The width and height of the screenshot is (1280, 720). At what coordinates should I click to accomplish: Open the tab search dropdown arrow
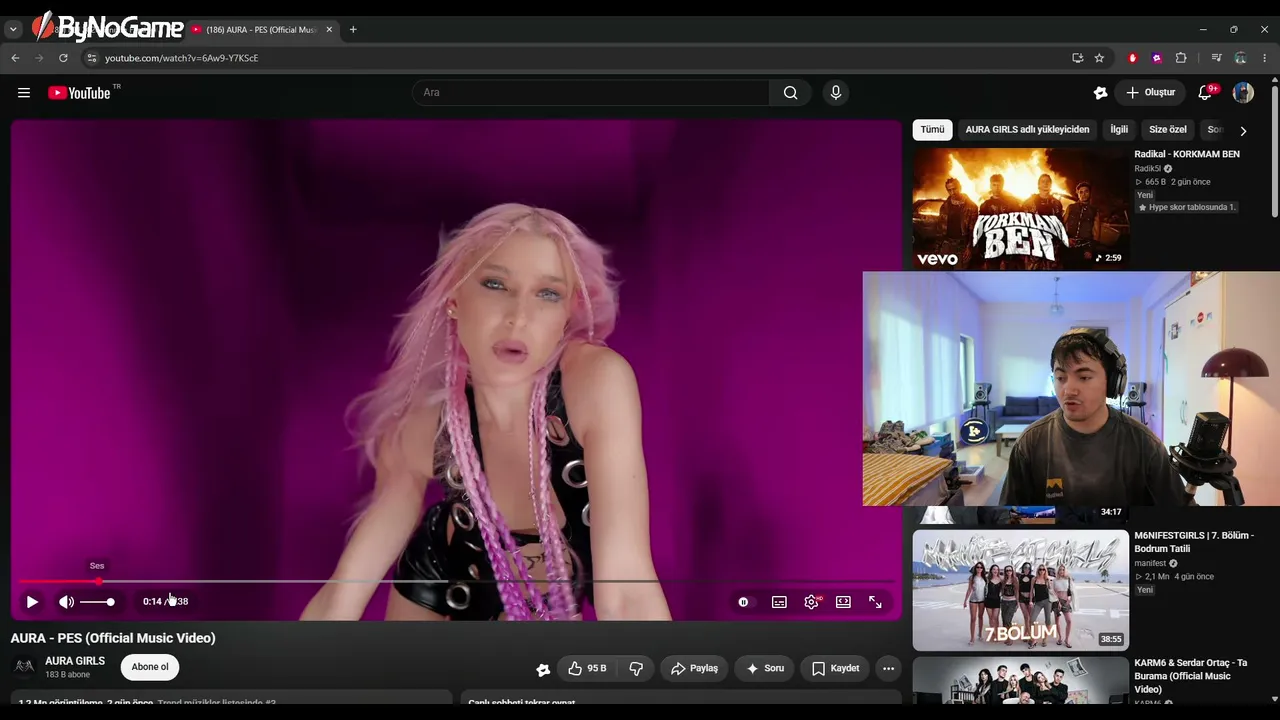(x=13, y=30)
